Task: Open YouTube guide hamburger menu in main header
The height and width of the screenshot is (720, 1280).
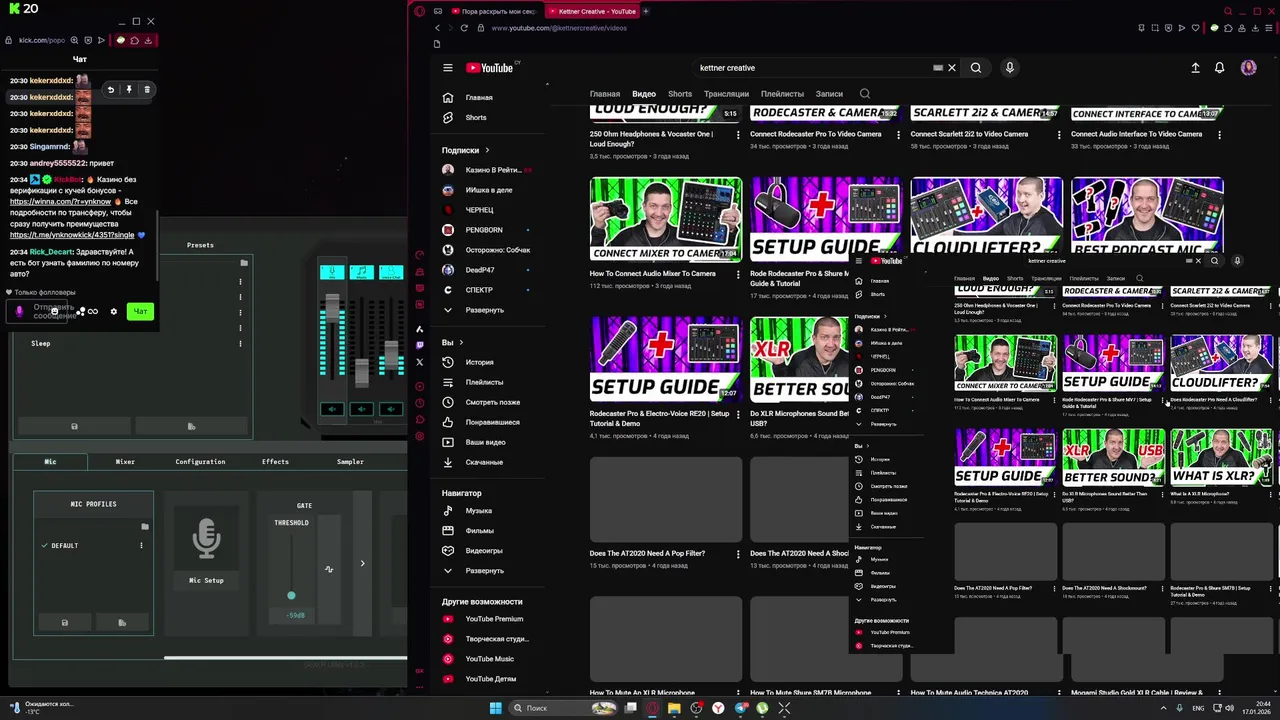Action: [x=448, y=68]
